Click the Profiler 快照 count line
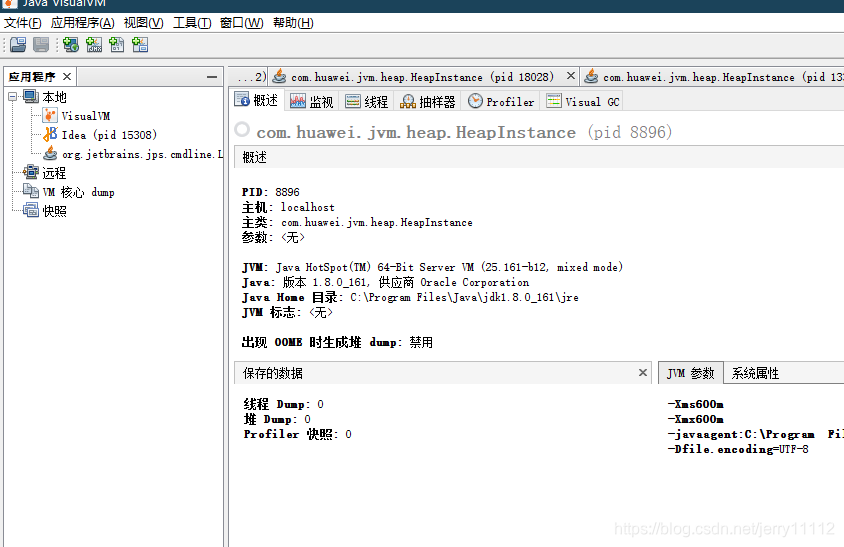 298,434
